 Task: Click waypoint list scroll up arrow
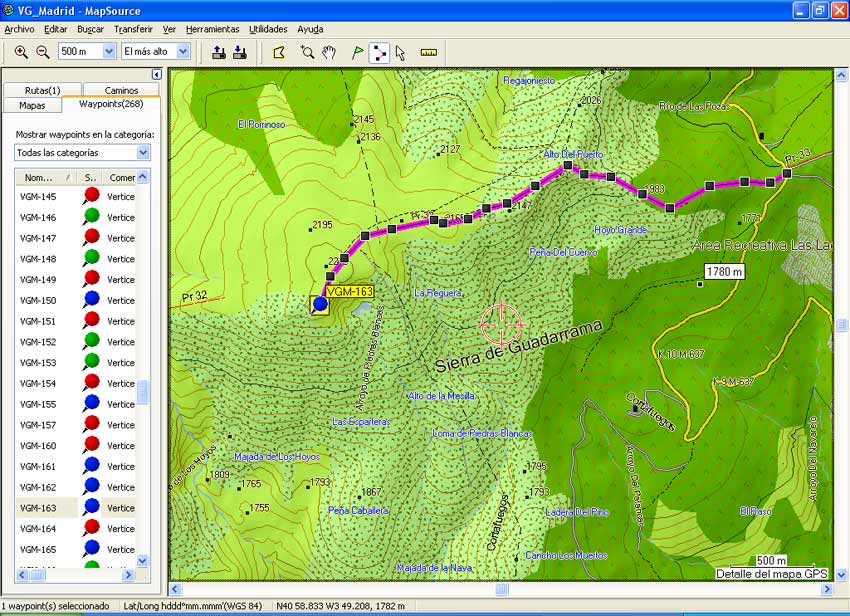click(143, 176)
